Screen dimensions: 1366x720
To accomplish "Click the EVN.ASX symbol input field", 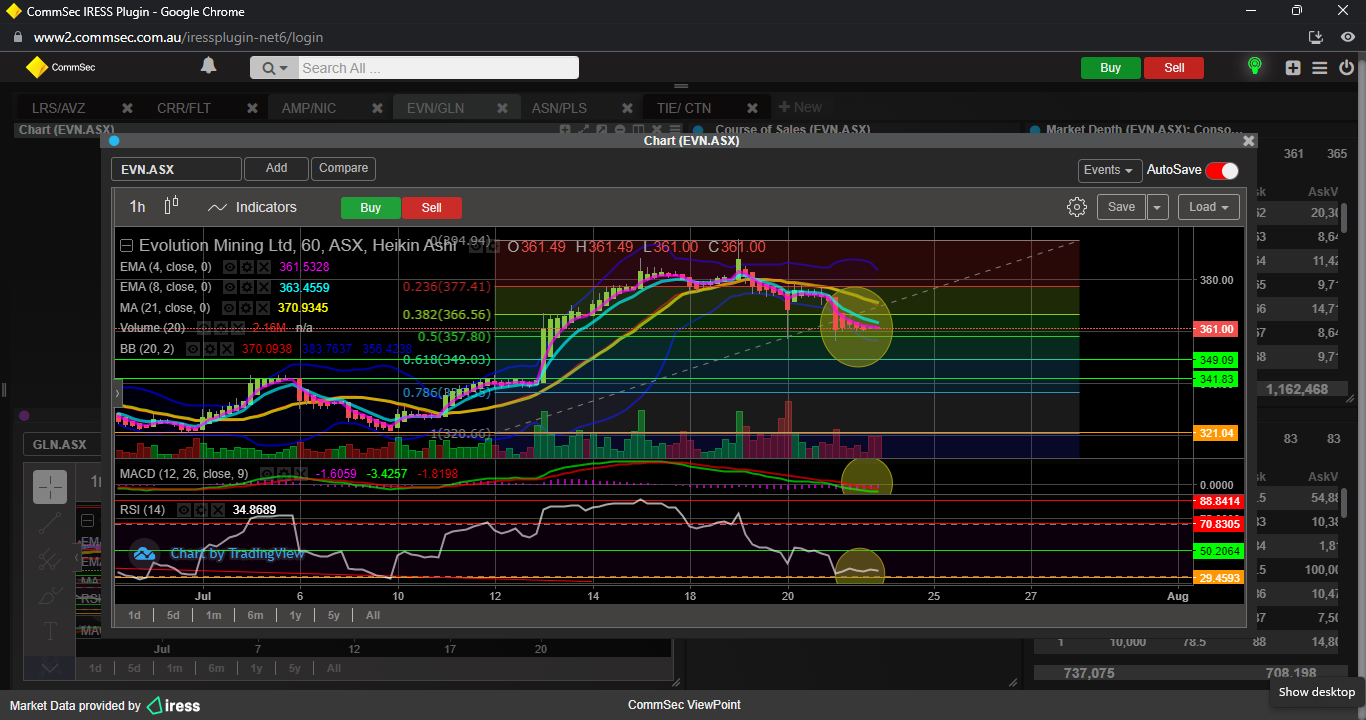I will (176, 169).
